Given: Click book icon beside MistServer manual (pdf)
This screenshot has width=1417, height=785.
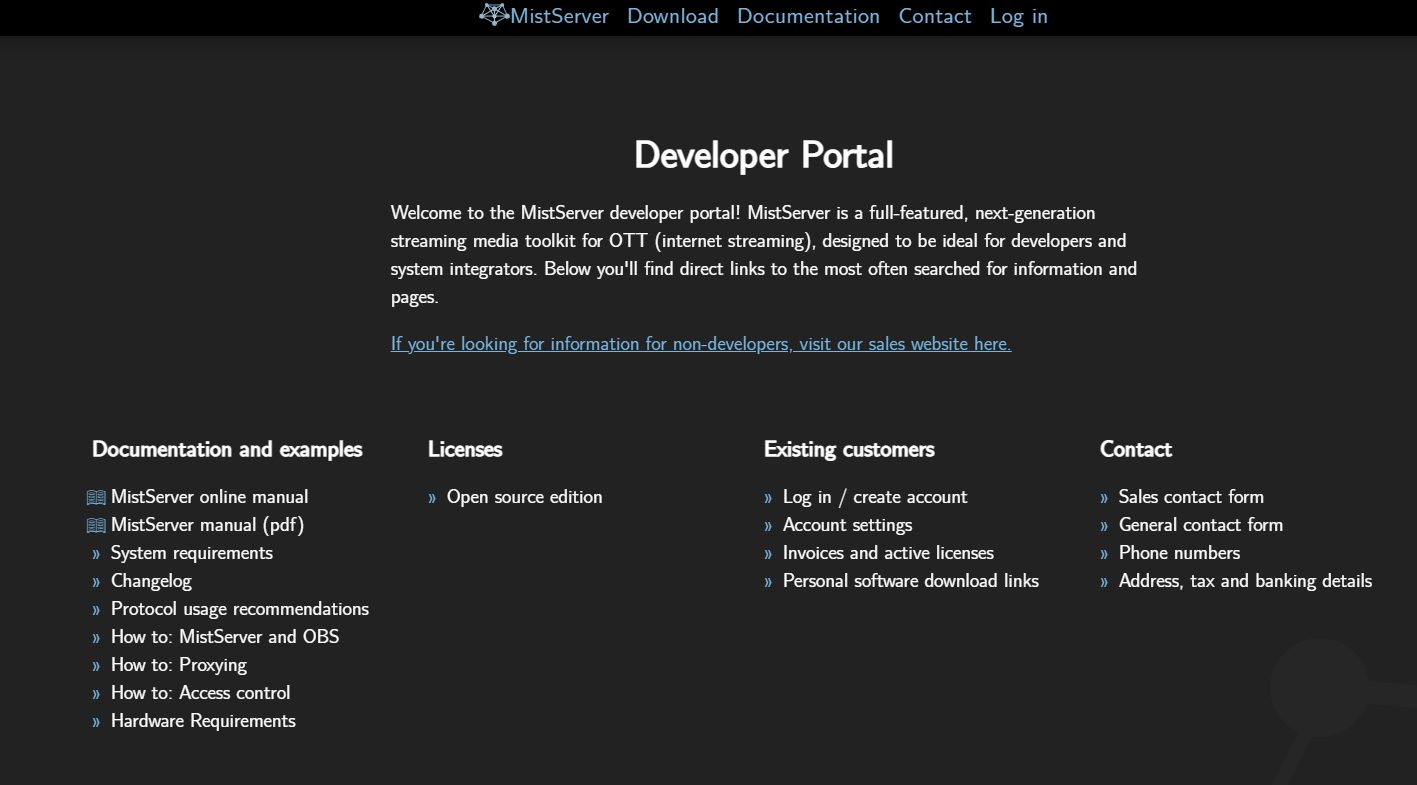Looking at the screenshot, I should [x=96, y=525].
